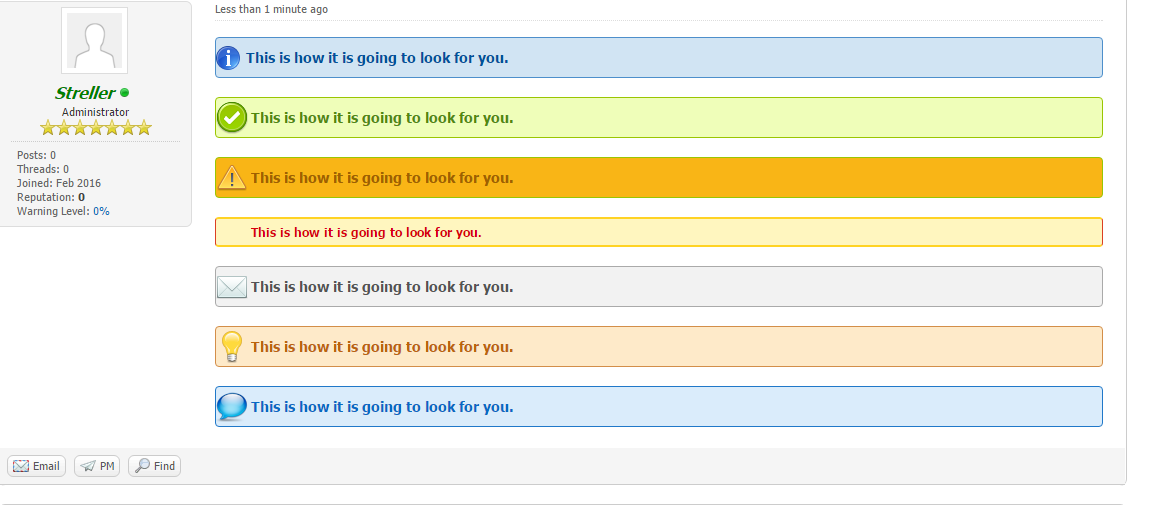This screenshot has height=505, width=1153.
Task: Click the yellow lightbulb tip icon
Action: (232, 346)
